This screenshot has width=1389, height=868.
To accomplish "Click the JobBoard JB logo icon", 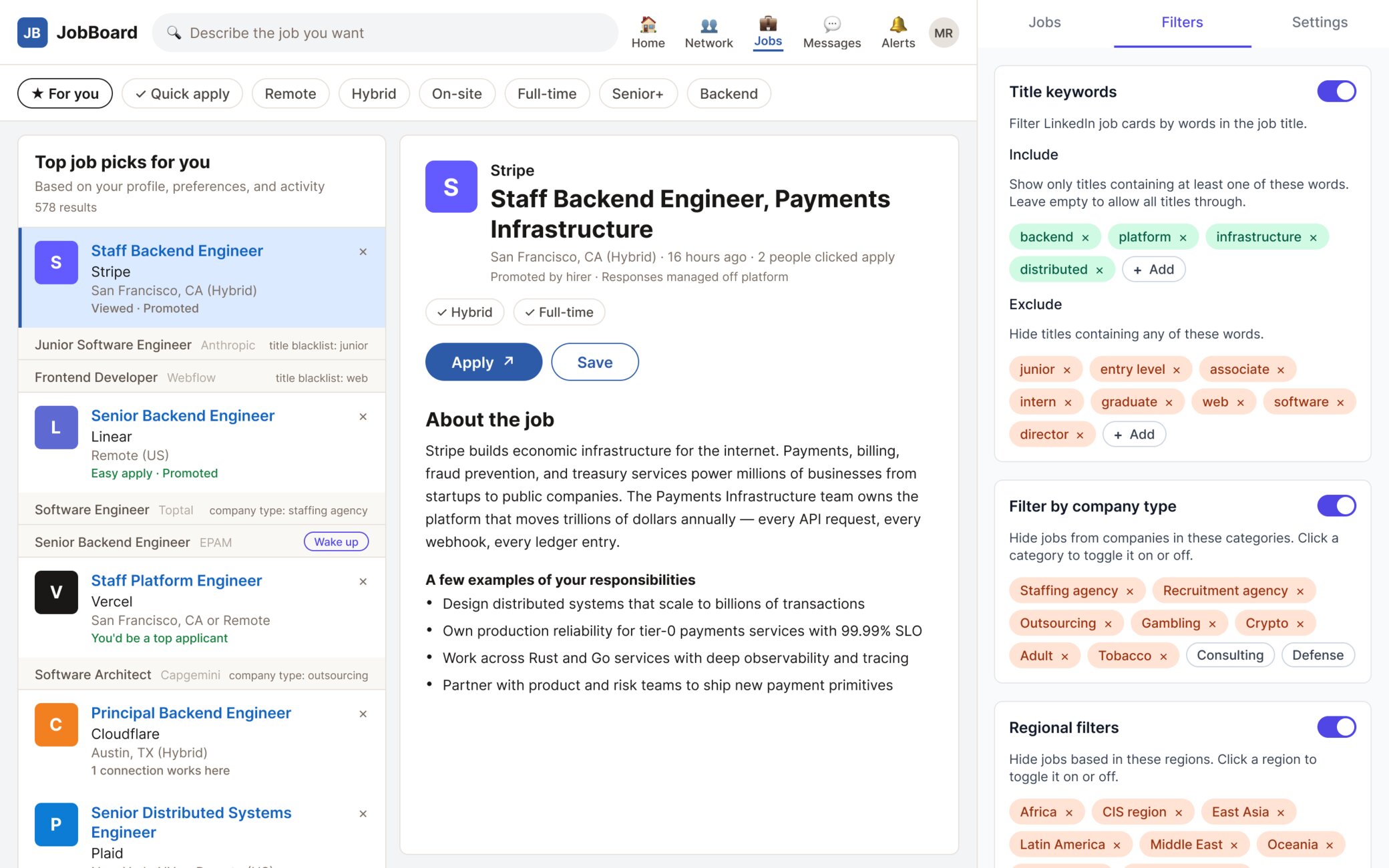I will pyautogui.click(x=32, y=32).
